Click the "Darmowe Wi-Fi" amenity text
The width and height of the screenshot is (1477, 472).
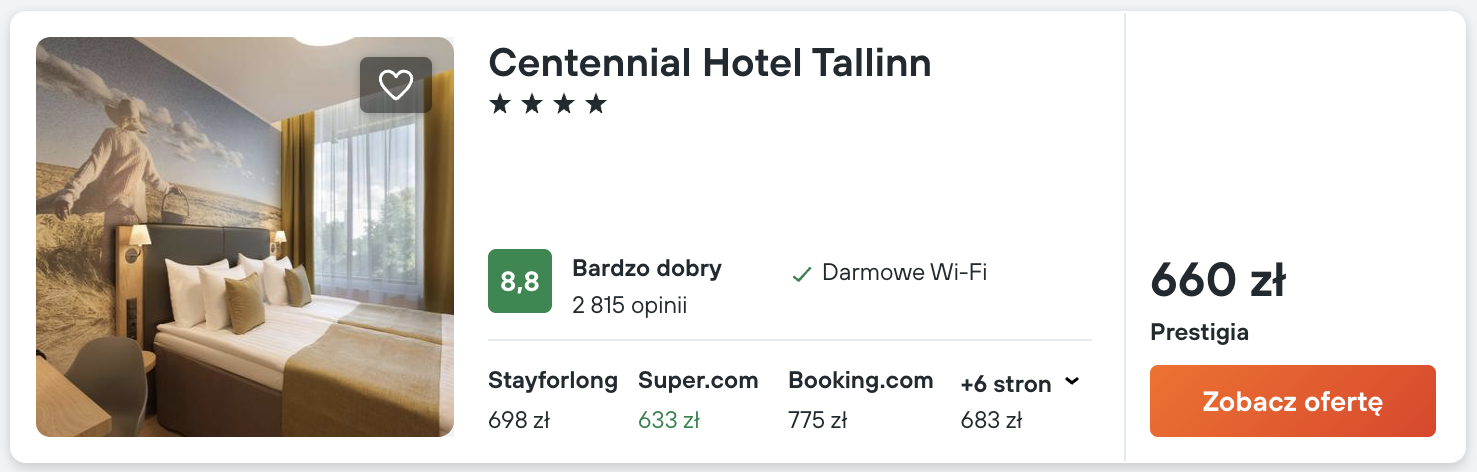904,272
